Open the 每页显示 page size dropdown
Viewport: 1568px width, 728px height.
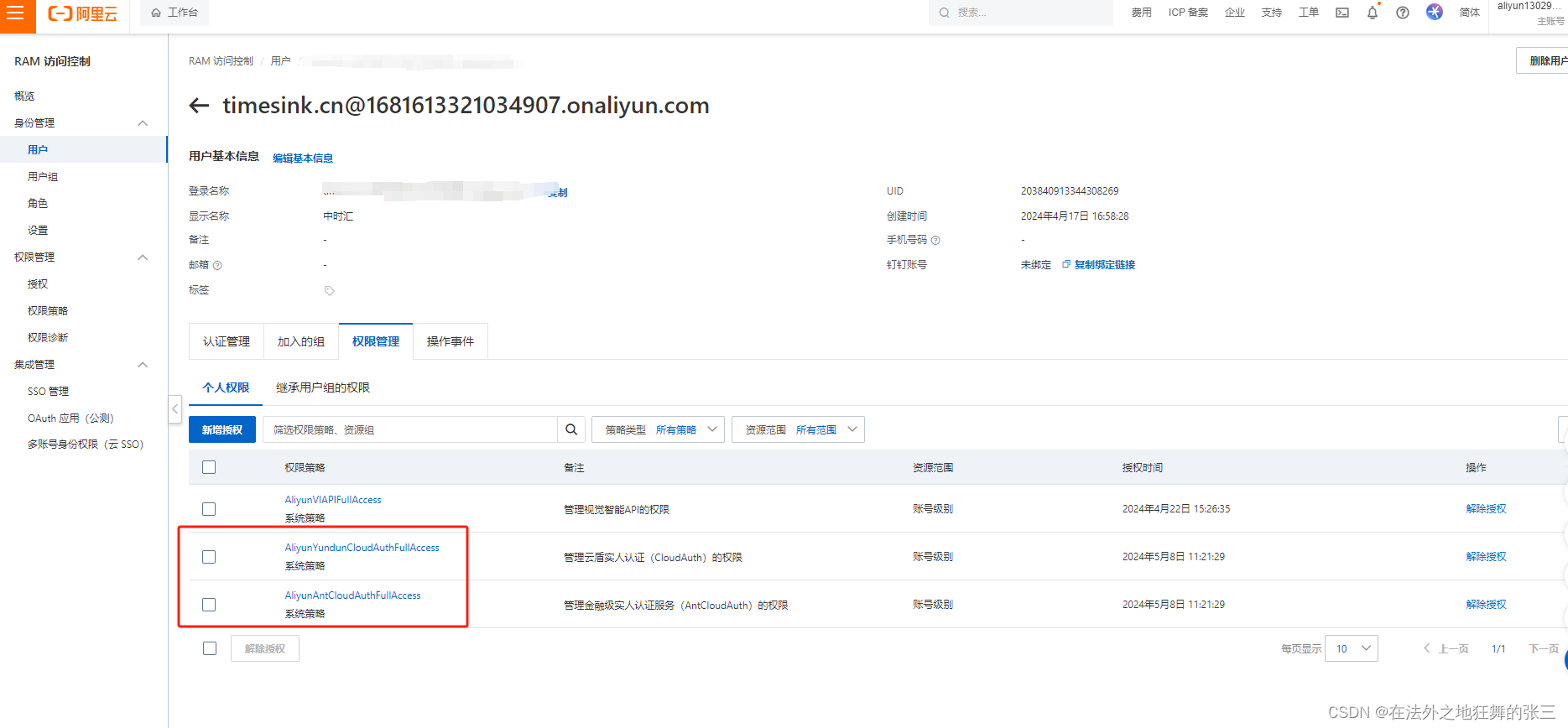pos(1351,648)
